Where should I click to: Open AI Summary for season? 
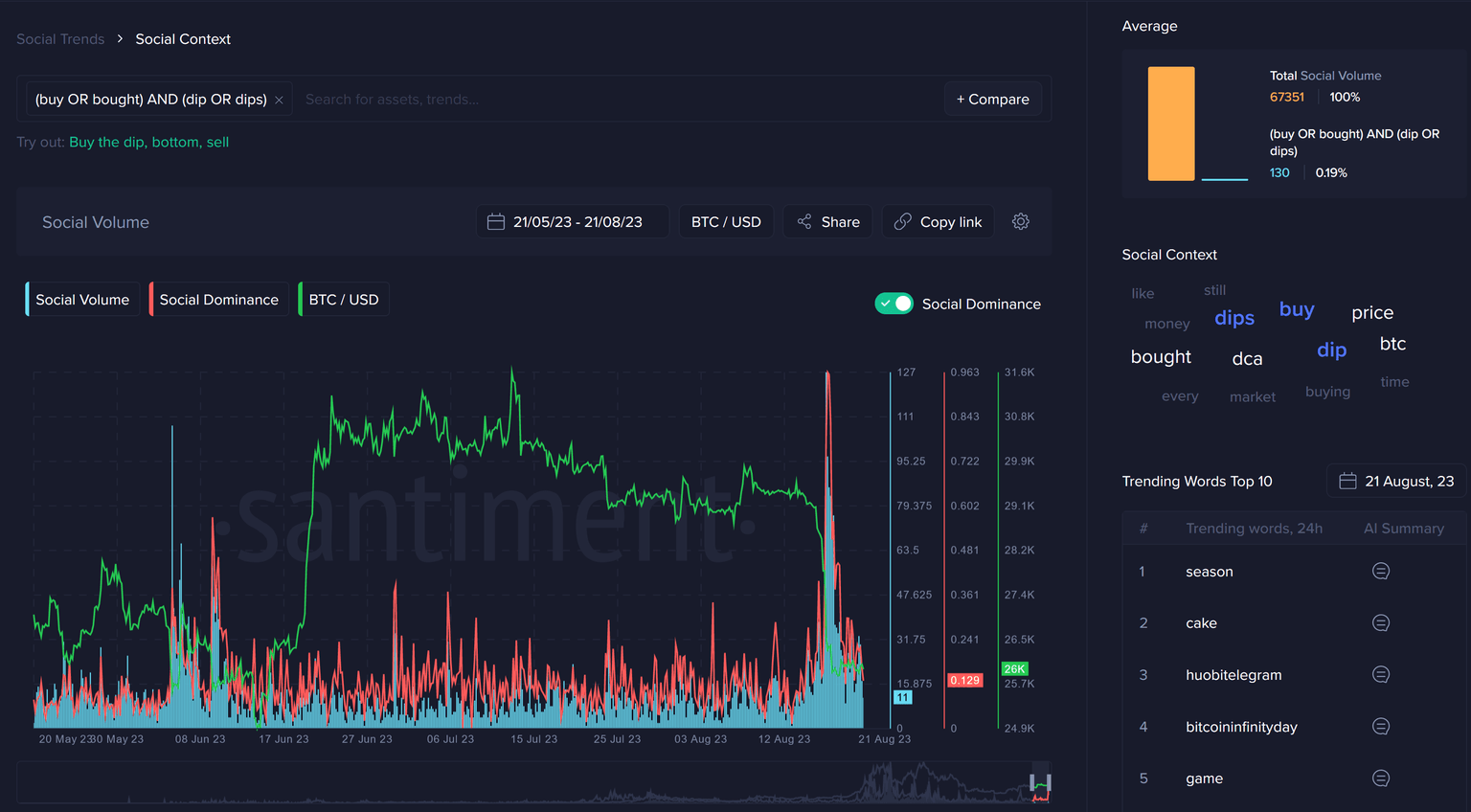click(x=1380, y=572)
